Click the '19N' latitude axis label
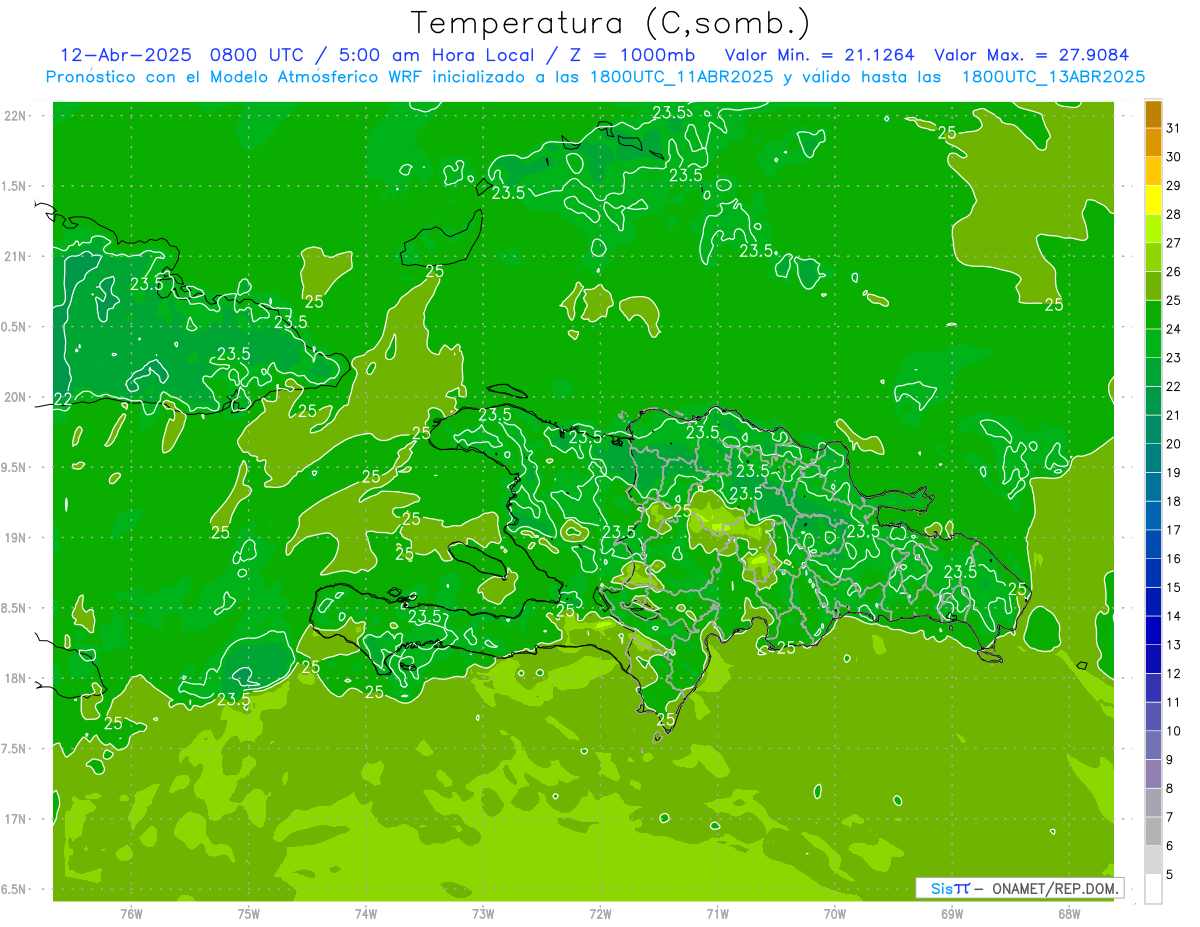Screen dimensions: 1200x927 click(x=14, y=537)
